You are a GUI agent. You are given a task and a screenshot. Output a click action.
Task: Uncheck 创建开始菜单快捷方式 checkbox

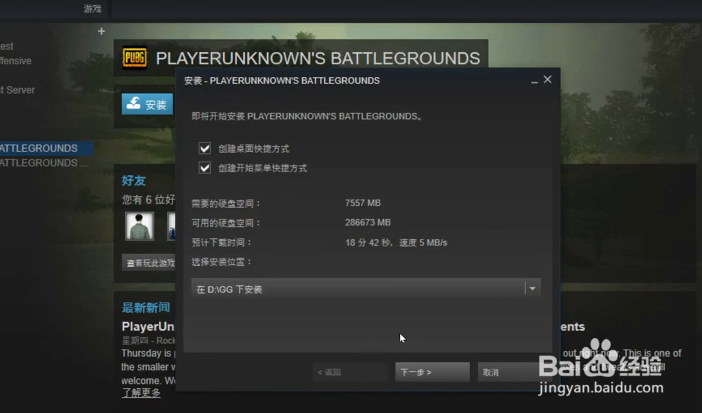point(205,168)
